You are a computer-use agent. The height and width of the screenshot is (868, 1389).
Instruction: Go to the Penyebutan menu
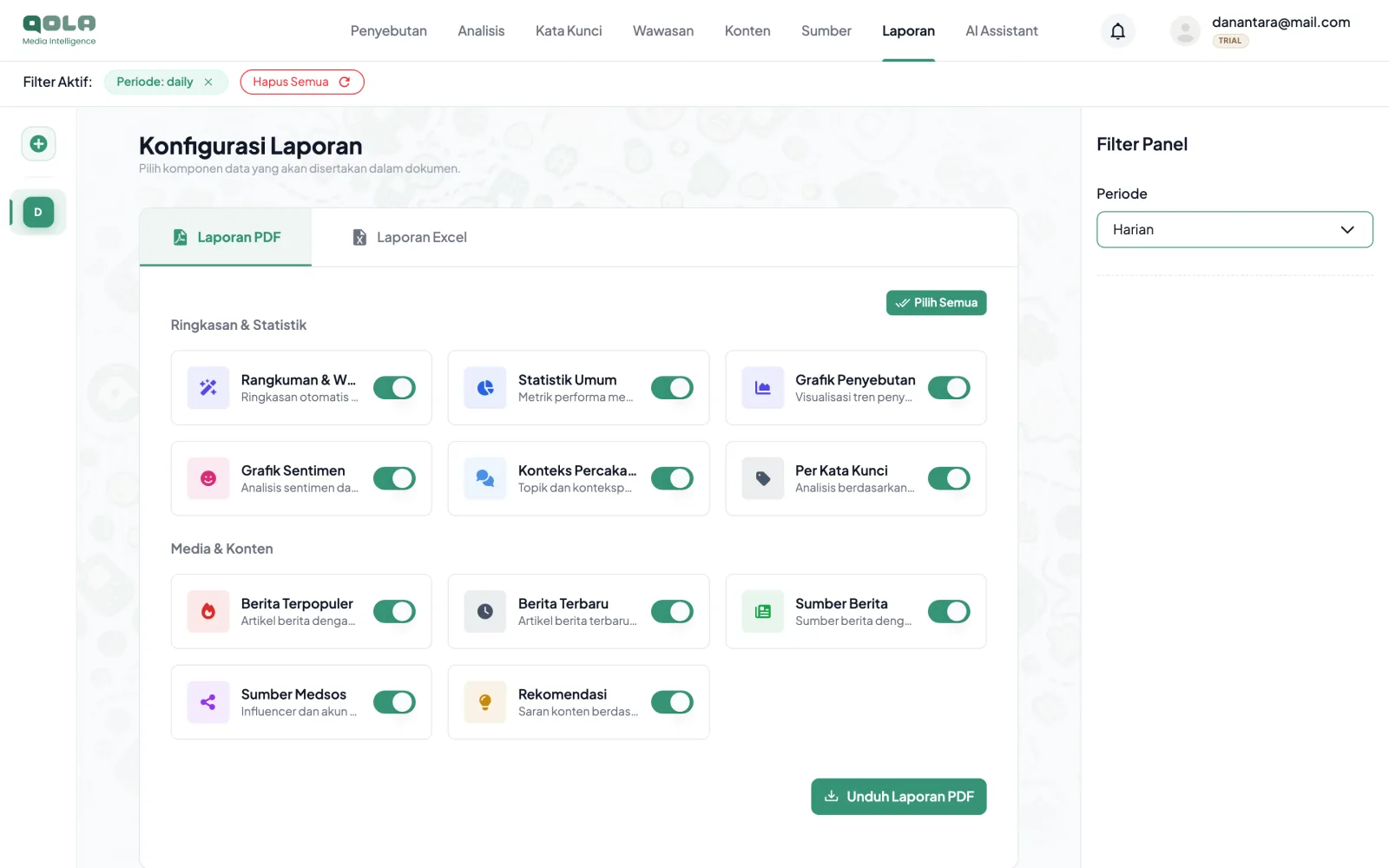[389, 31]
